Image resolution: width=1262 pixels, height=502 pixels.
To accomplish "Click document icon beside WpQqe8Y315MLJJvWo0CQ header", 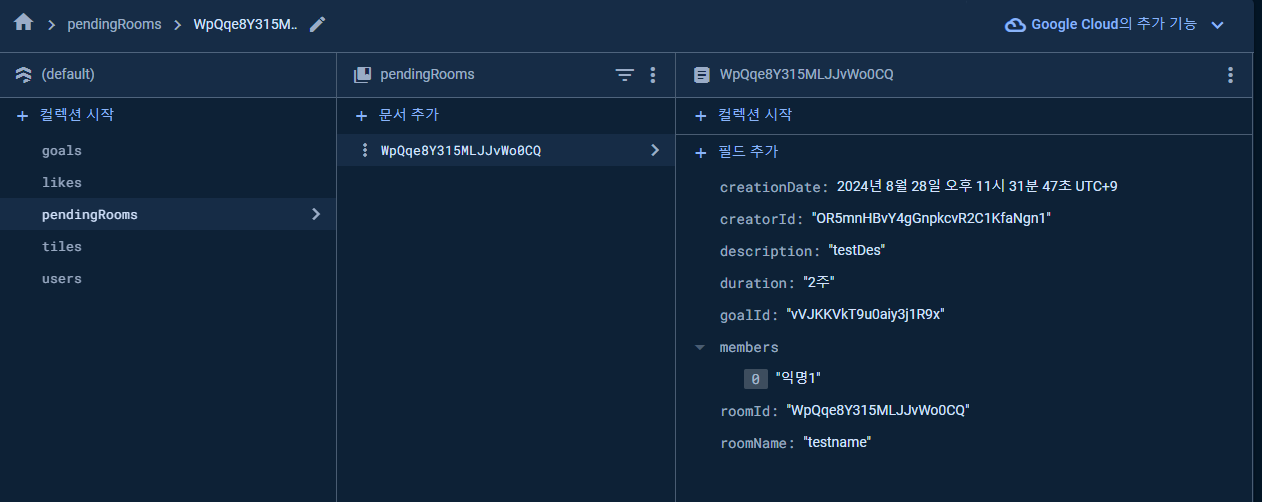I will click(702, 75).
